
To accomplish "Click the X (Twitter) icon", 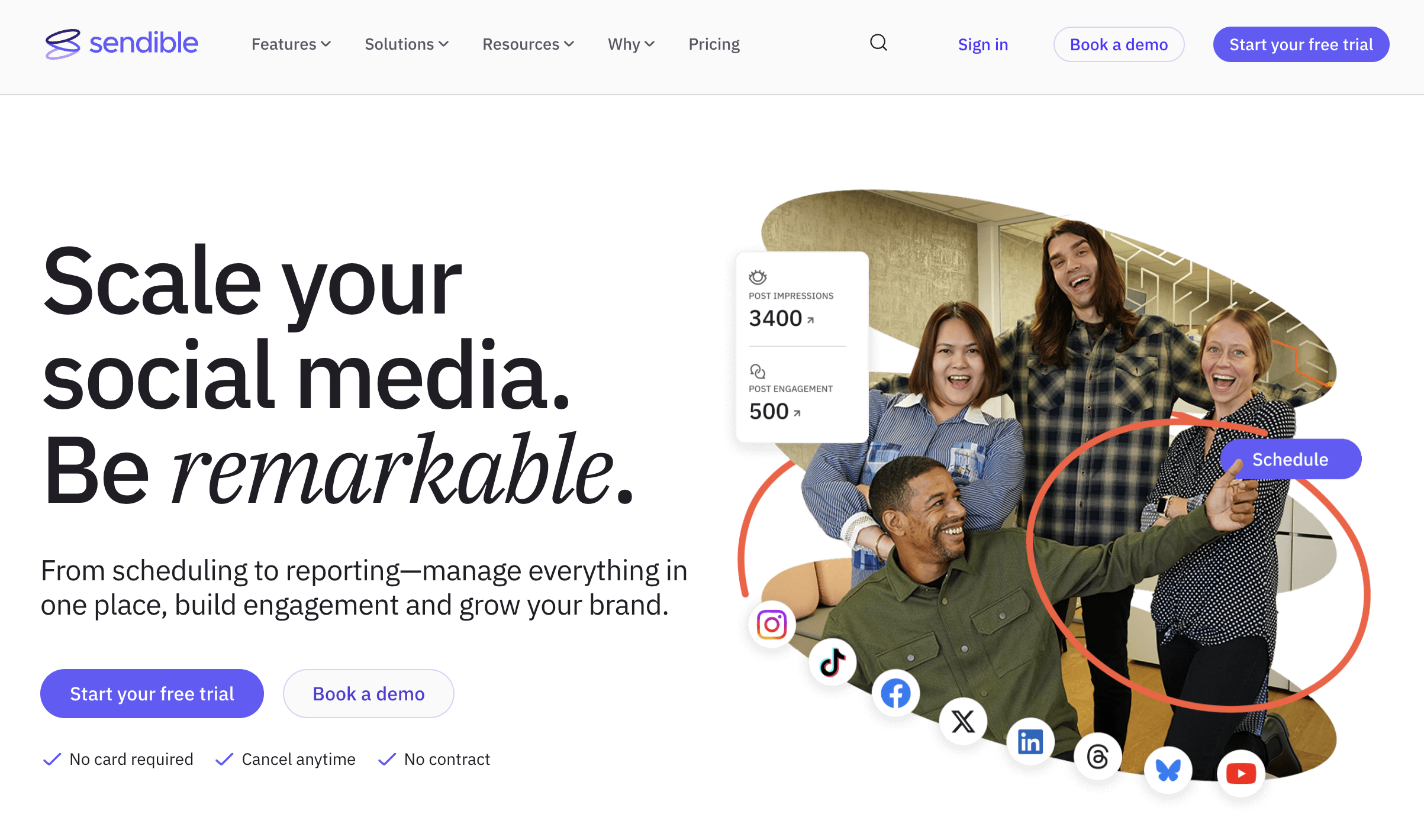I will tap(962, 721).
